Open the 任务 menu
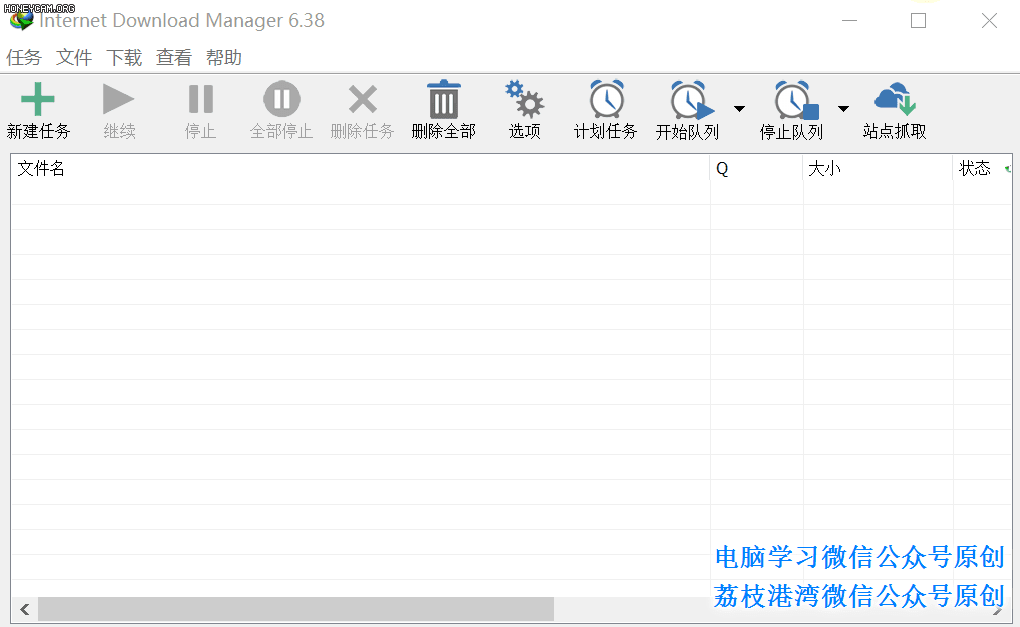This screenshot has width=1020, height=627. pyautogui.click(x=24, y=57)
